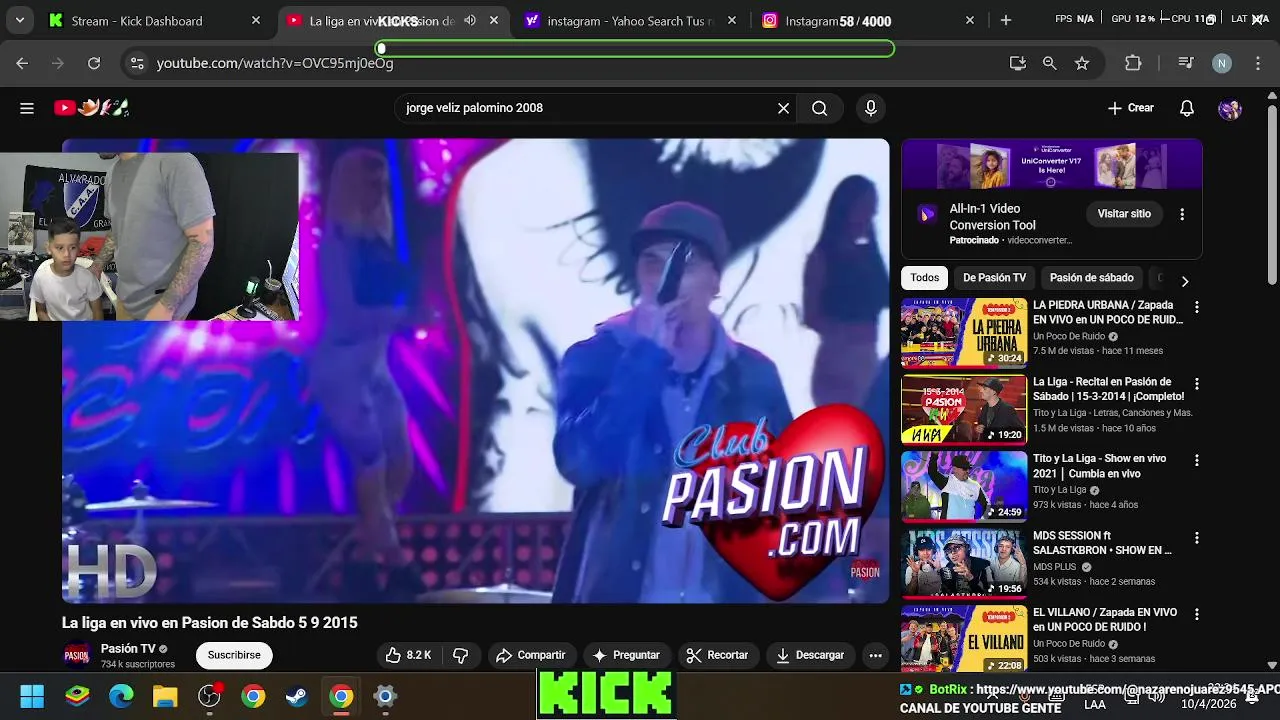This screenshot has width=1280, height=720.
Task: Open YouTube notifications bell
Action: pyautogui.click(x=1187, y=108)
